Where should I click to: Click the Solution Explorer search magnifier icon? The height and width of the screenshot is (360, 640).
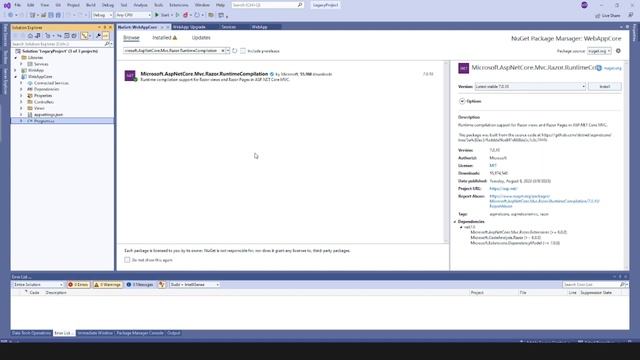click(107, 44)
